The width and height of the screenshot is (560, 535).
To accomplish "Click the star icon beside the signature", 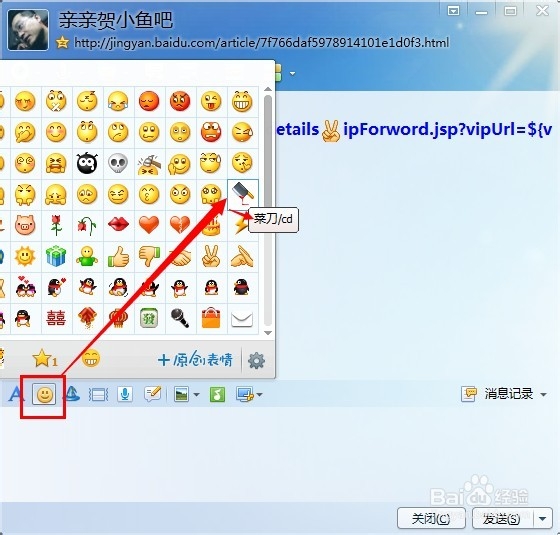I will click(x=62, y=42).
